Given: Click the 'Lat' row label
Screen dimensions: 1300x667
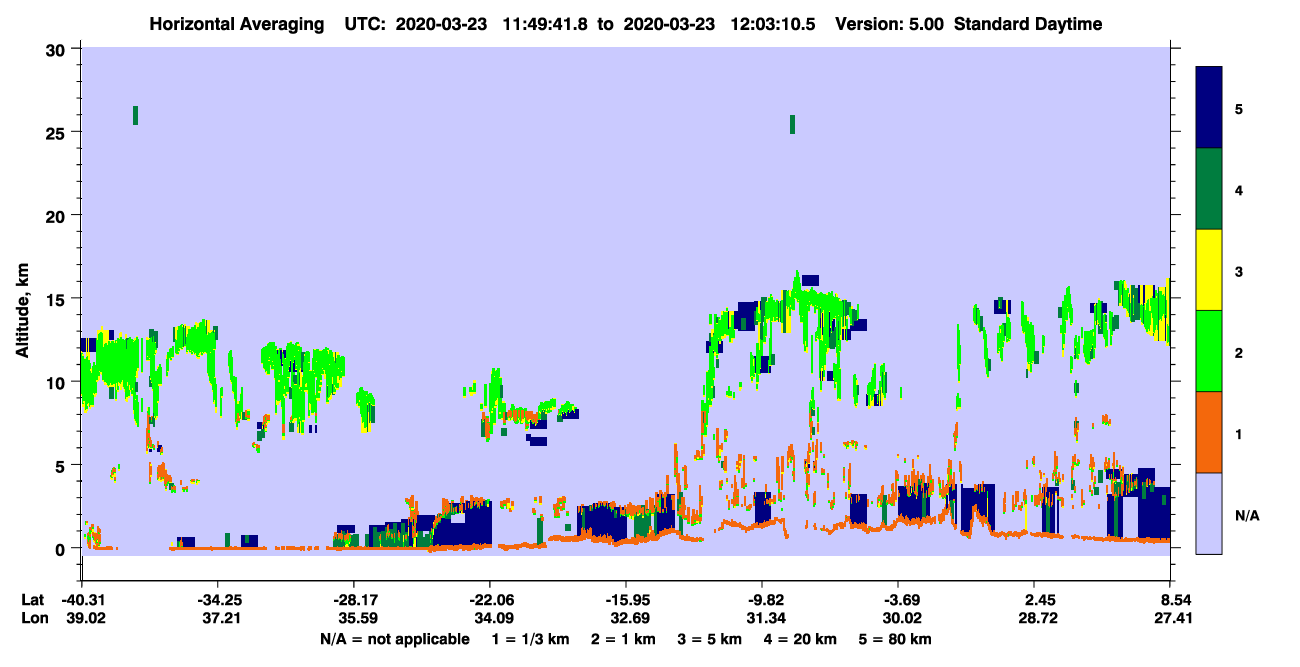Looking at the screenshot, I should click(32, 600).
